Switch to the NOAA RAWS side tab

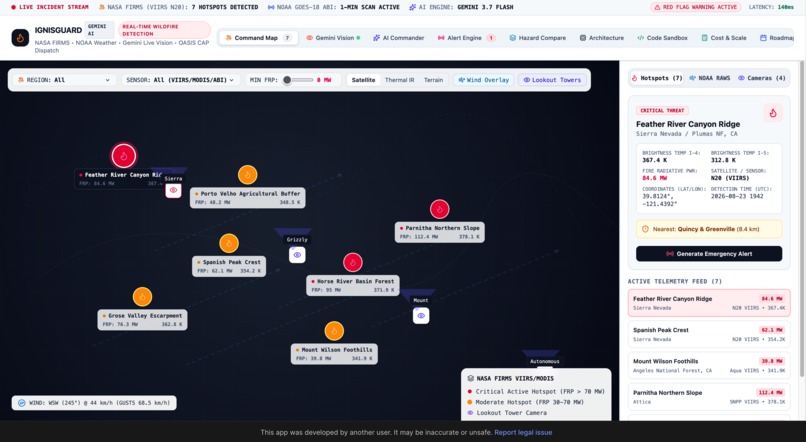click(x=709, y=78)
